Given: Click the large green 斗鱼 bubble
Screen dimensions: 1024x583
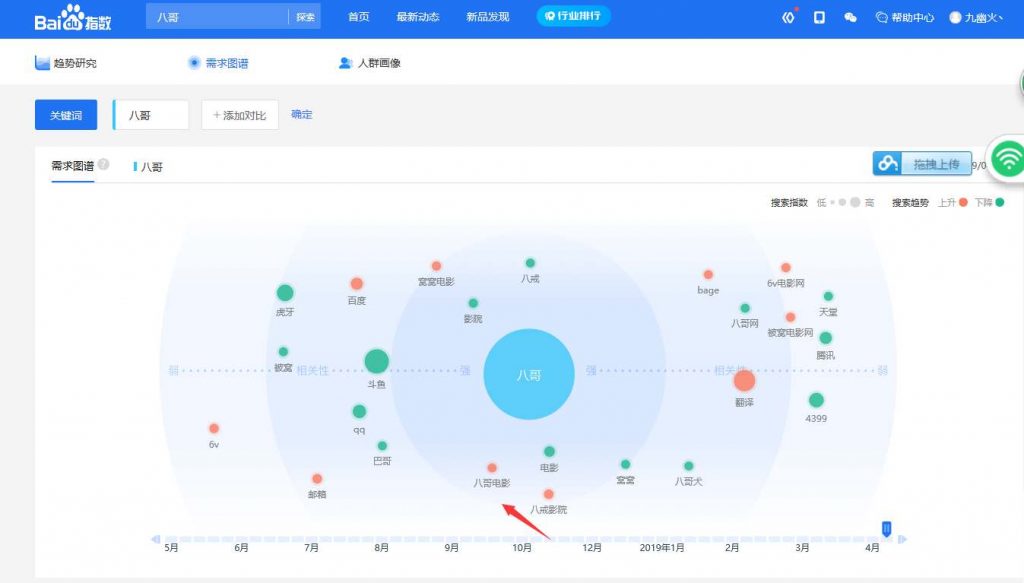Looking at the screenshot, I should click(376, 361).
